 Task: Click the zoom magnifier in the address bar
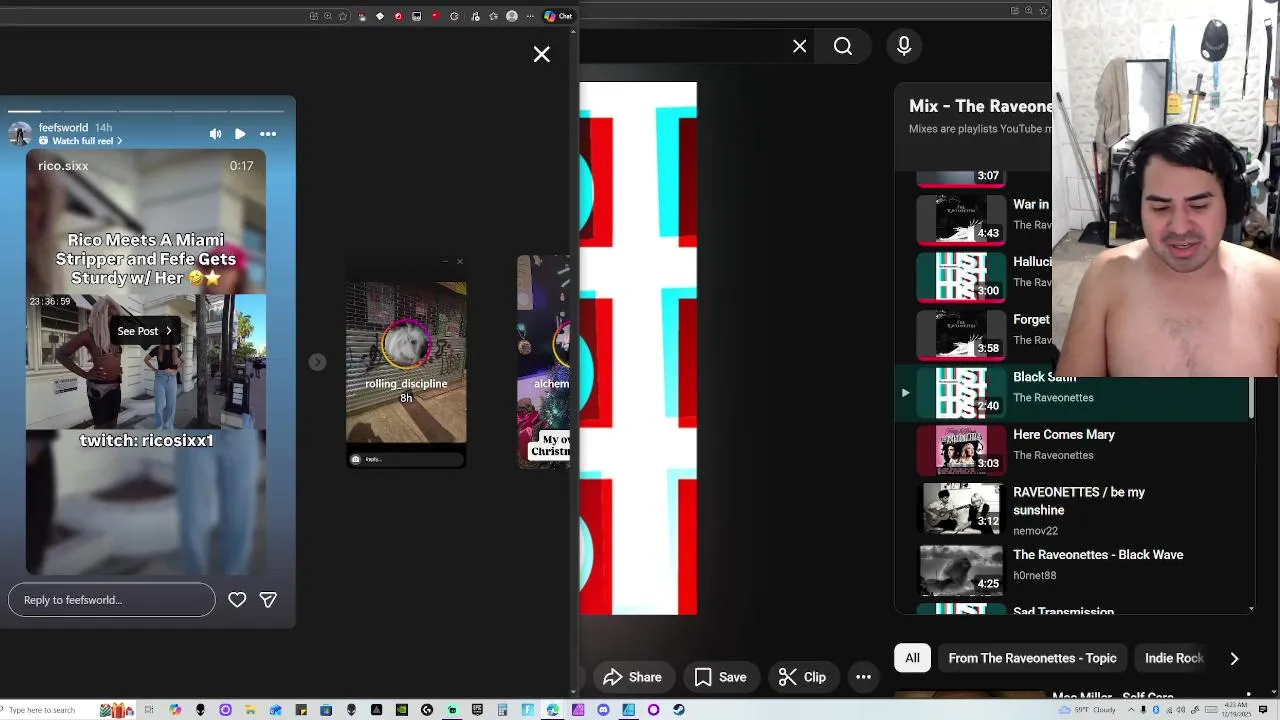pyautogui.click(x=328, y=16)
